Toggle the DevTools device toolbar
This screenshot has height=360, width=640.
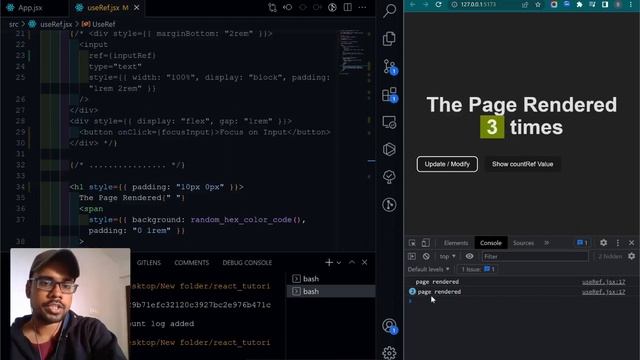click(425, 243)
